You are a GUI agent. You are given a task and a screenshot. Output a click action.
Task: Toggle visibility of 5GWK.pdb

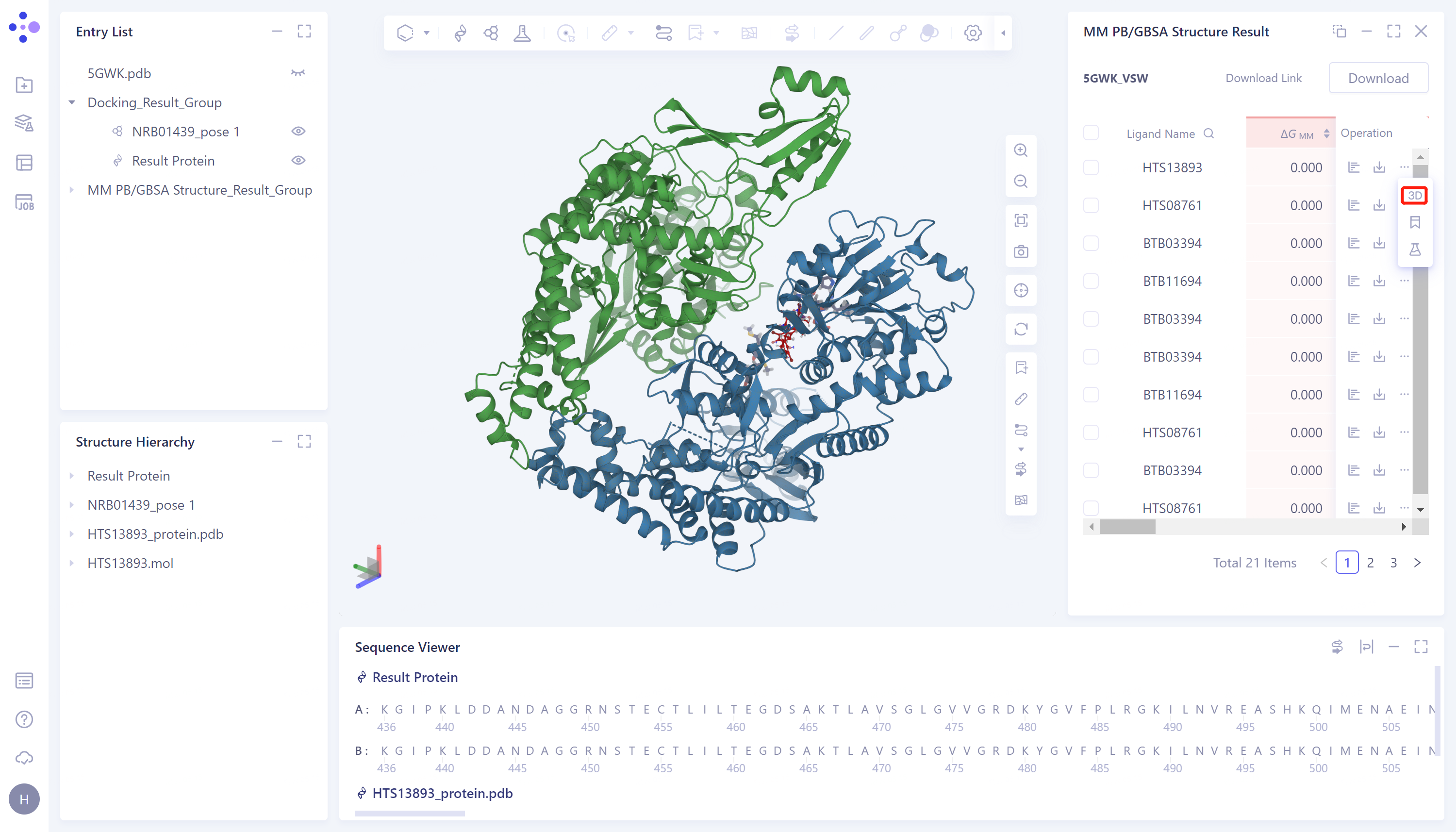(298, 73)
